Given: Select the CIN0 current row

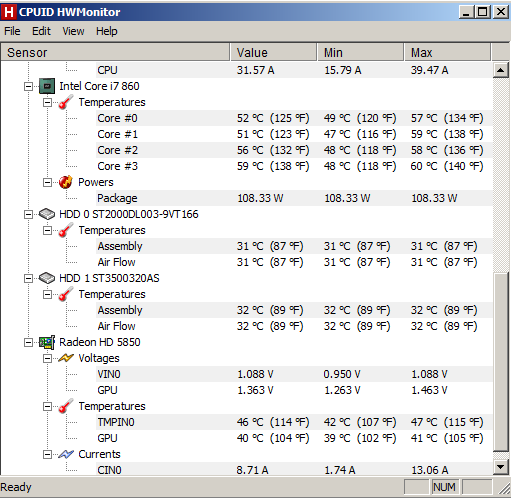Looking at the screenshot, I should point(294,470).
